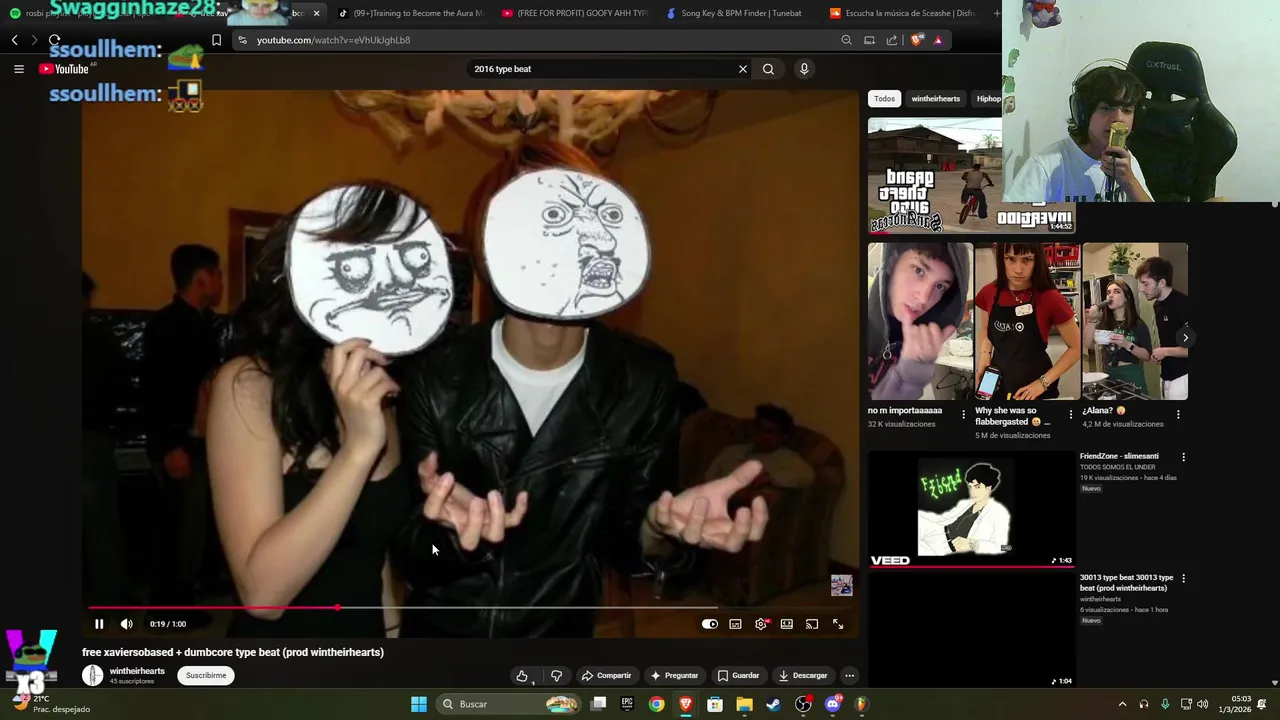Click the Preguntar button

click(x=674, y=675)
